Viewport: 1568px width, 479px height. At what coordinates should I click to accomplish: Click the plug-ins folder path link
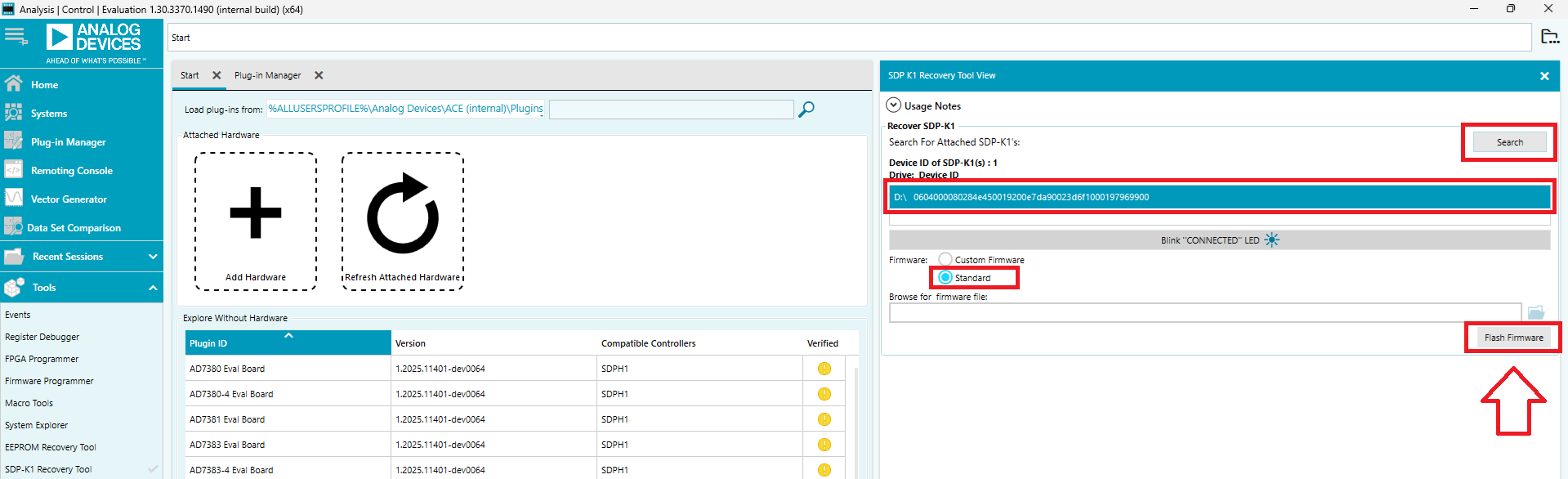tap(405, 109)
